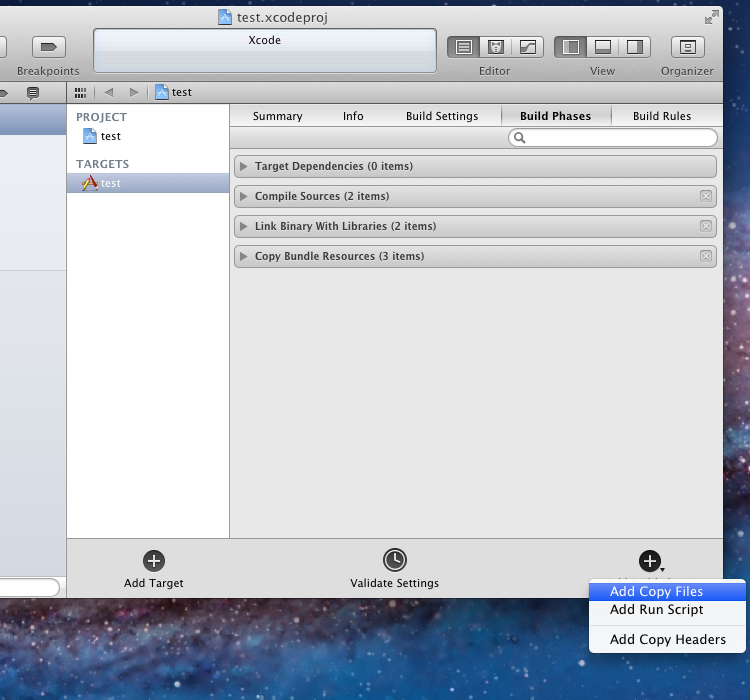Choose Add Copy Headers menu item
The image size is (750, 700).
(667, 639)
